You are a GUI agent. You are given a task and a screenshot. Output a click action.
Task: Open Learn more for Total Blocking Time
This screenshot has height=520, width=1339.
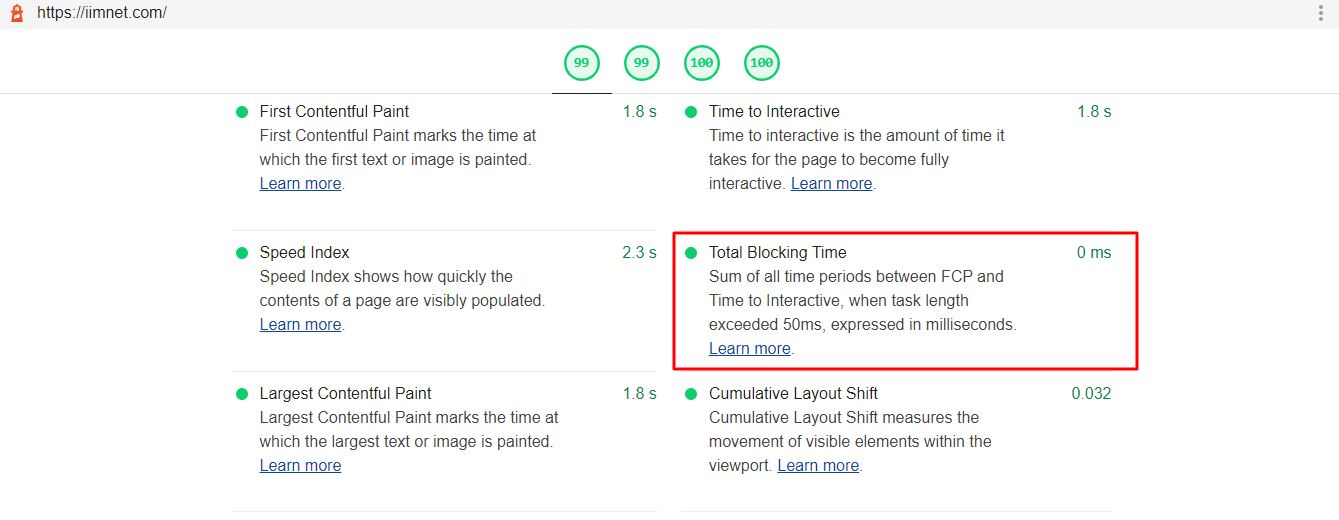coord(749,349)
